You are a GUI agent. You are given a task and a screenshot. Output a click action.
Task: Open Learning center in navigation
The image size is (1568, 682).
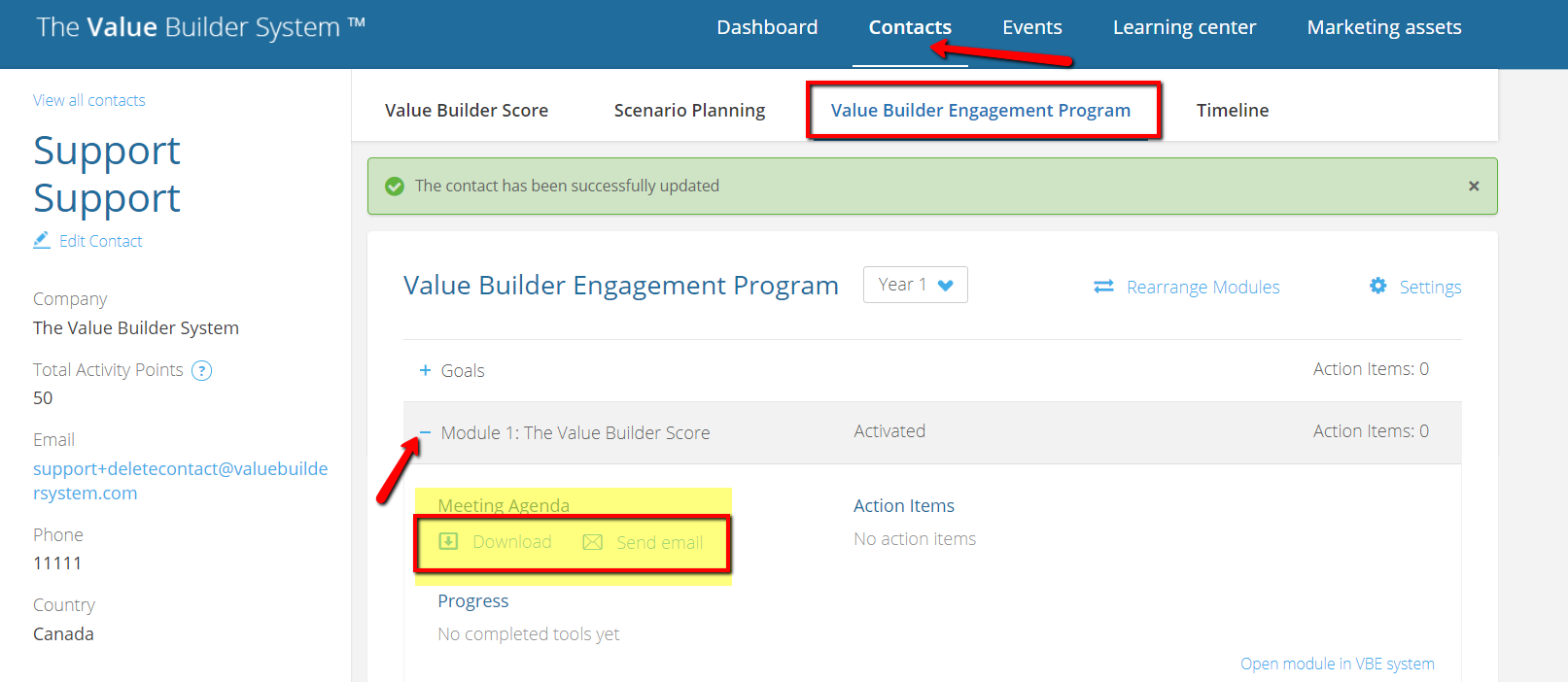pyautogui.click(x=1184, y=27)
